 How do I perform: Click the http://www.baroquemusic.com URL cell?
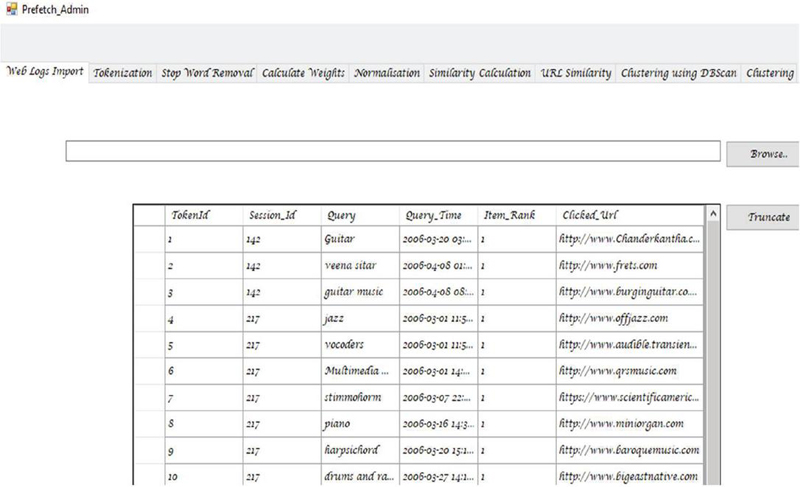tap(630, 450)
